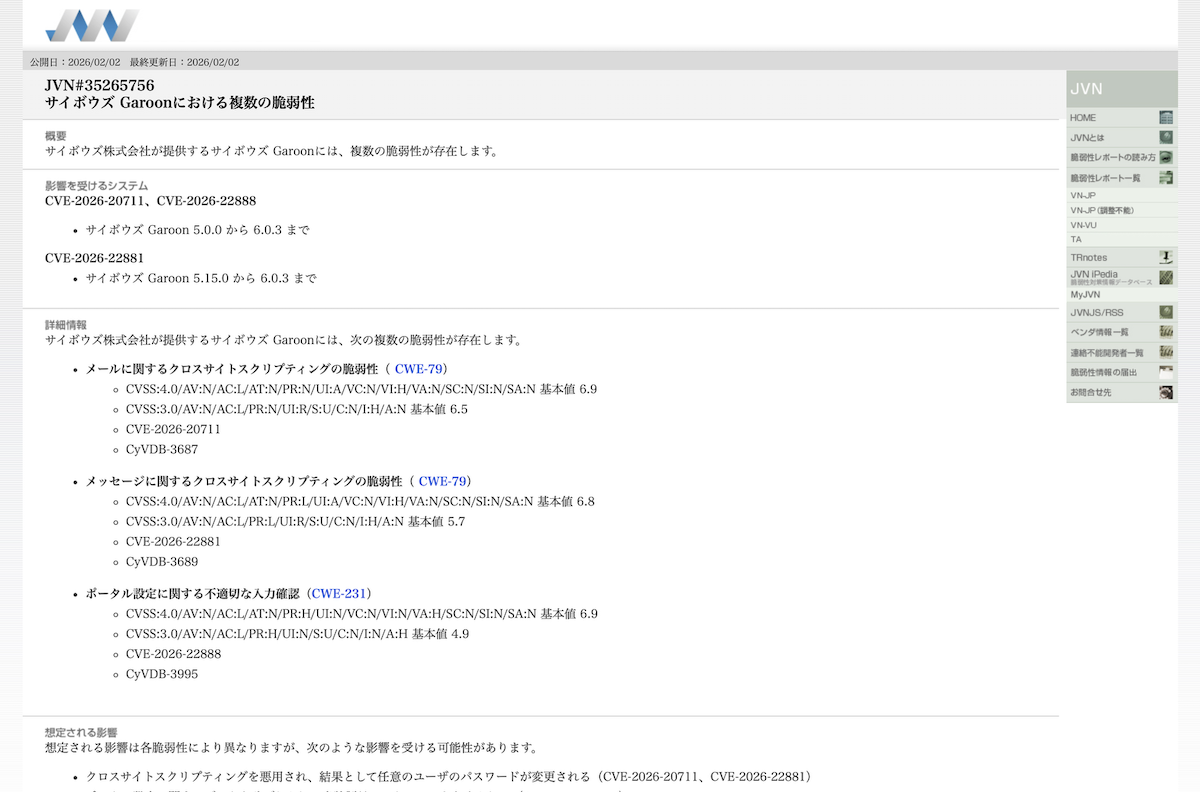The width and height of the screenshot is (1200, 792).
Task: Click the JVN logo at page top
Action: (x=92, y=25)
